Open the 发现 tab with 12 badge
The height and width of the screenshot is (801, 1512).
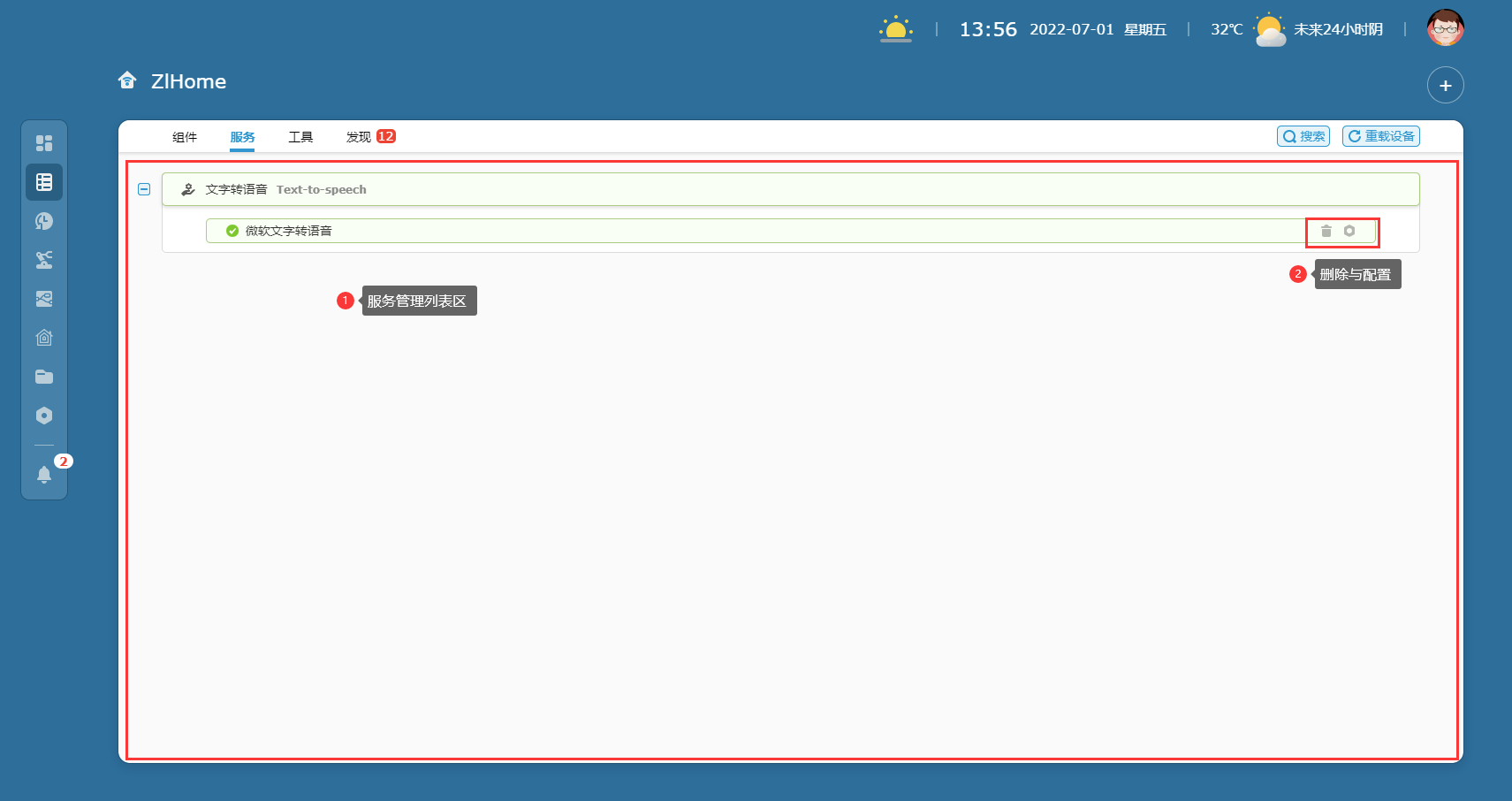coord(370,137)
